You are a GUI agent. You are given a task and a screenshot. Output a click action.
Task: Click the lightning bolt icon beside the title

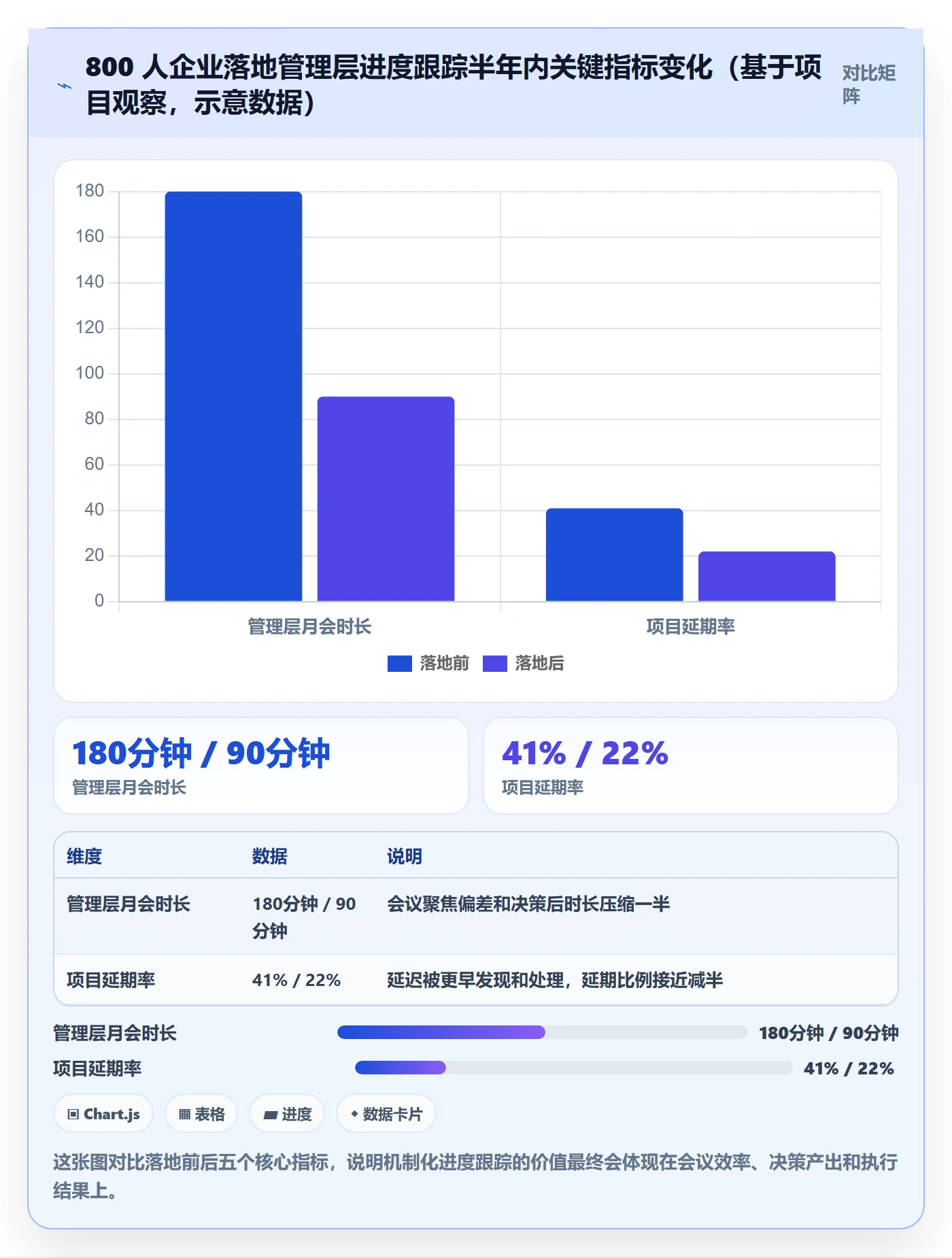[x=65, y=86]
